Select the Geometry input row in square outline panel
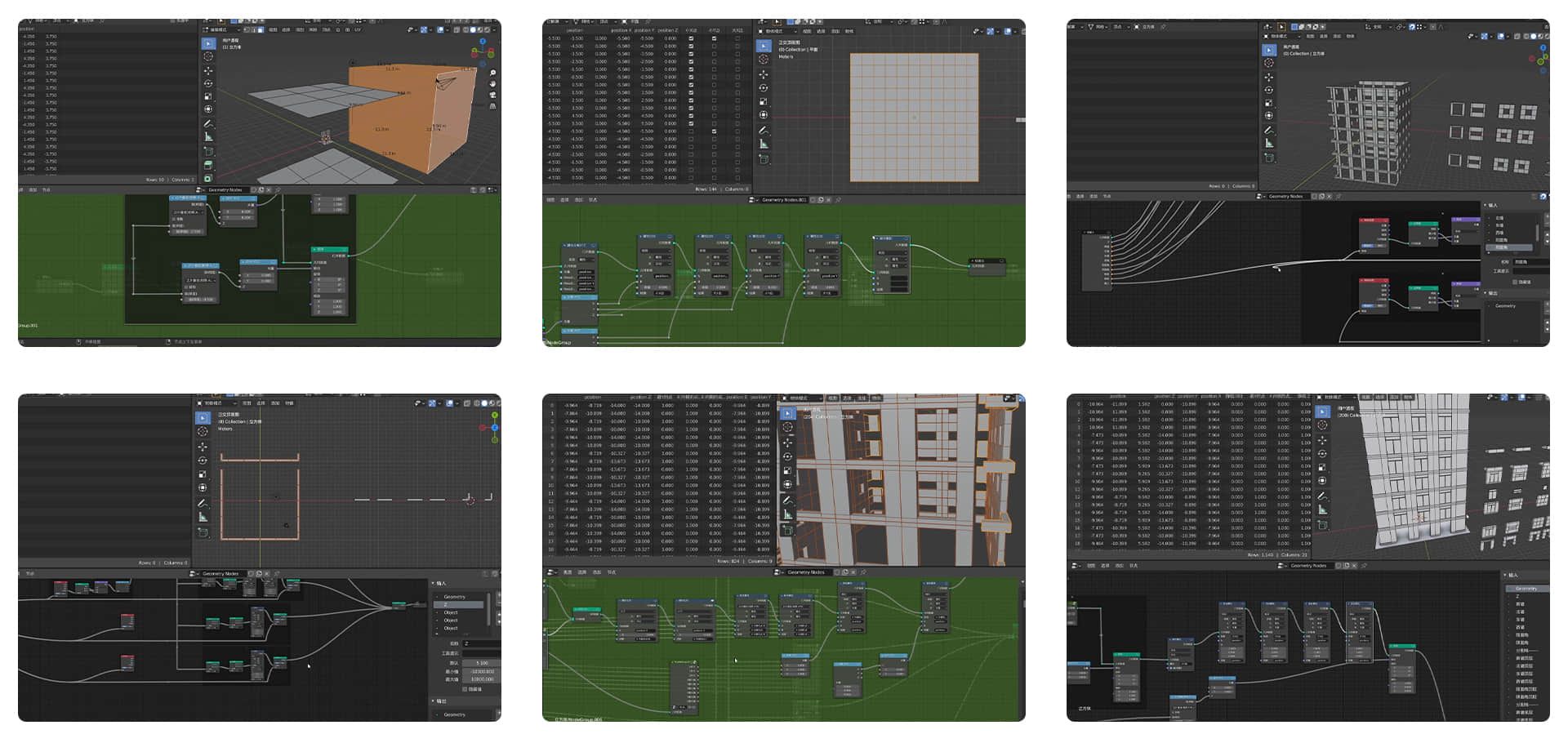This screenshot has height=743, width=1568. [x=458, y=597]
